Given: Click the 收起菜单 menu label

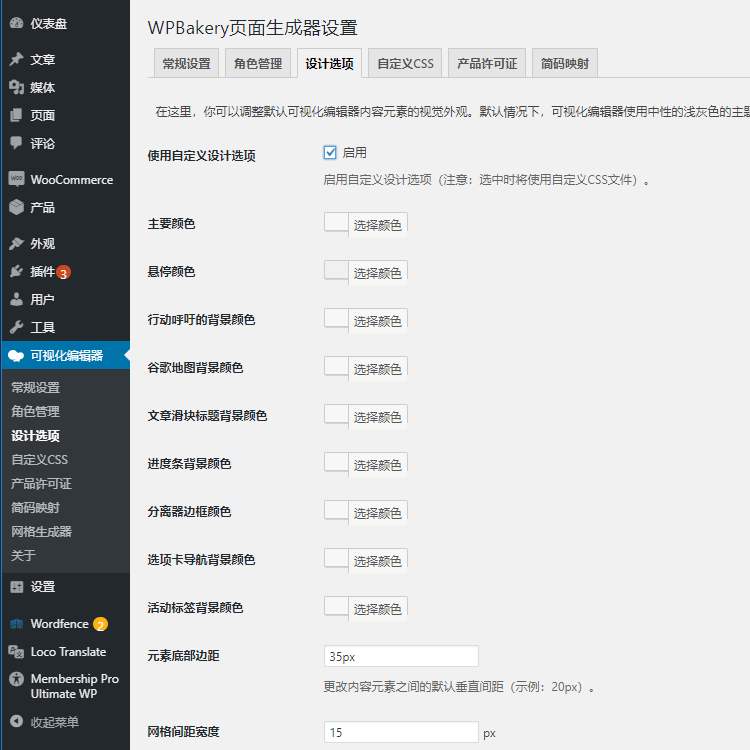Looking at the screenshot, I should [x=55, y=722].
